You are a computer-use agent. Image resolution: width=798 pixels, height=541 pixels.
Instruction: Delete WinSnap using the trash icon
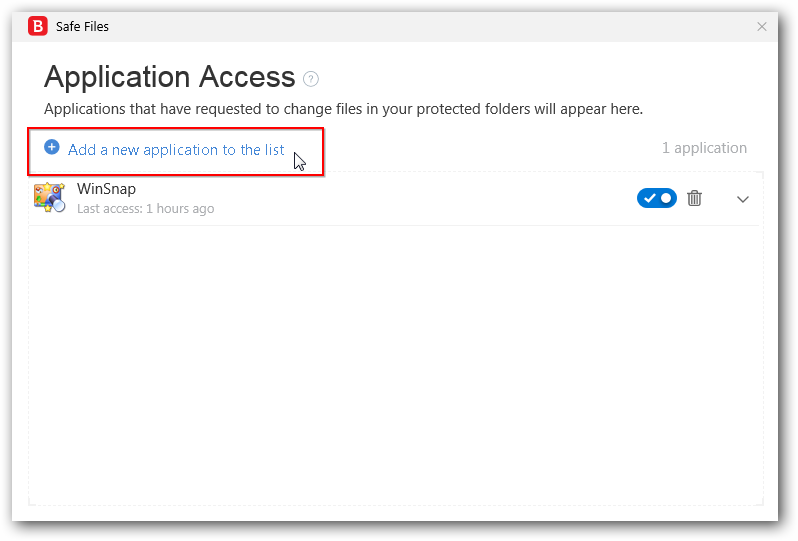pos(695,198)
